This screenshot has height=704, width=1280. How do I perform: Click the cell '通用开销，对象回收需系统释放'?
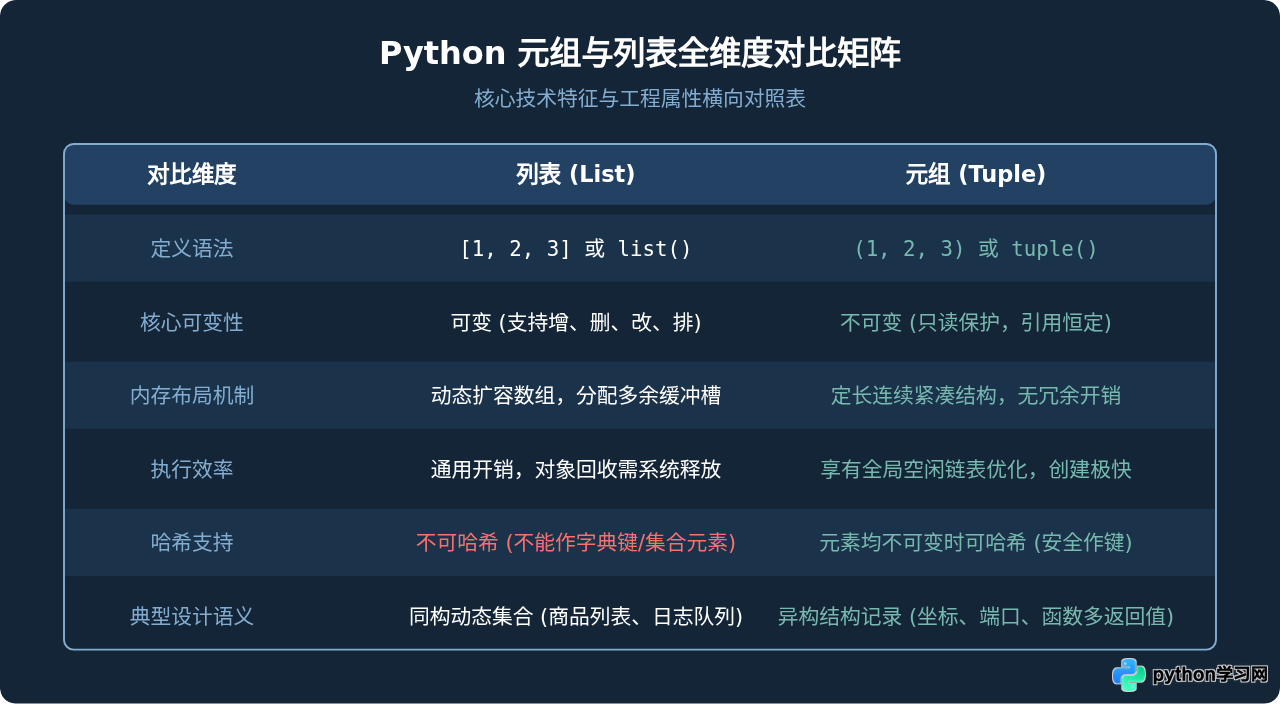click(x=576, y=469)
